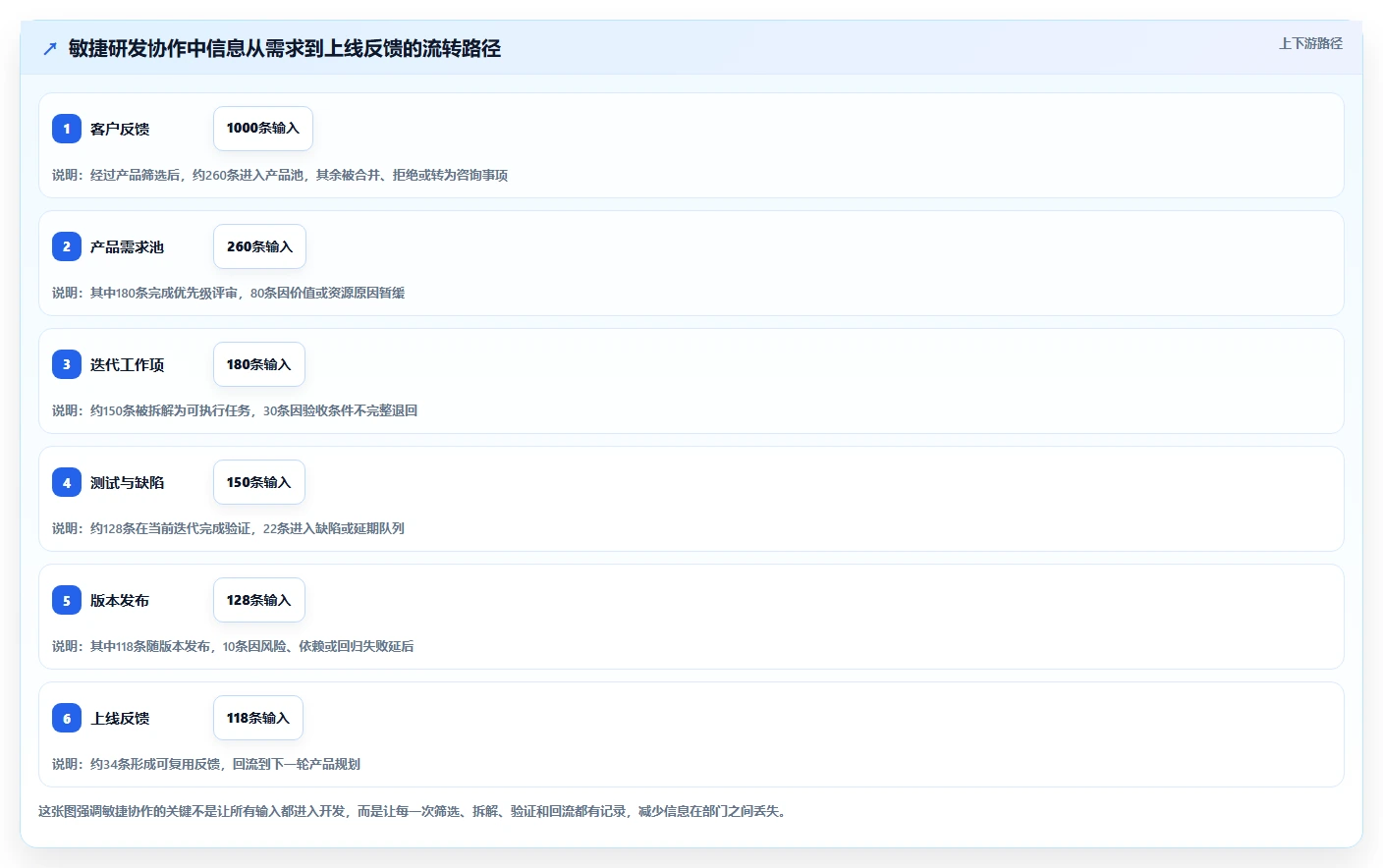Click the 版本发布 stage name

(120, 600)
